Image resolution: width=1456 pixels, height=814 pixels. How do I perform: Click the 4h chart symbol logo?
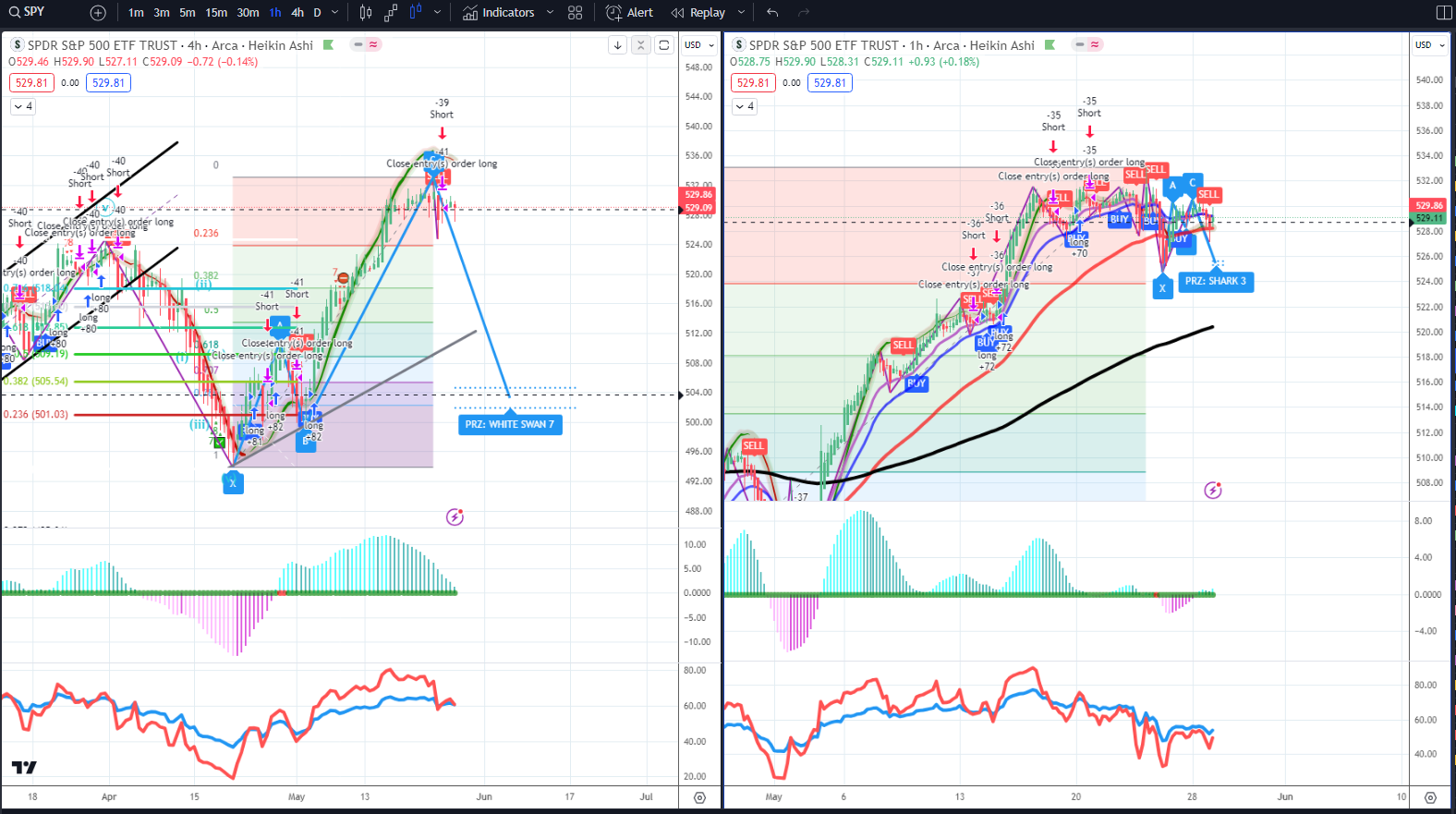(x=17, y=44)
